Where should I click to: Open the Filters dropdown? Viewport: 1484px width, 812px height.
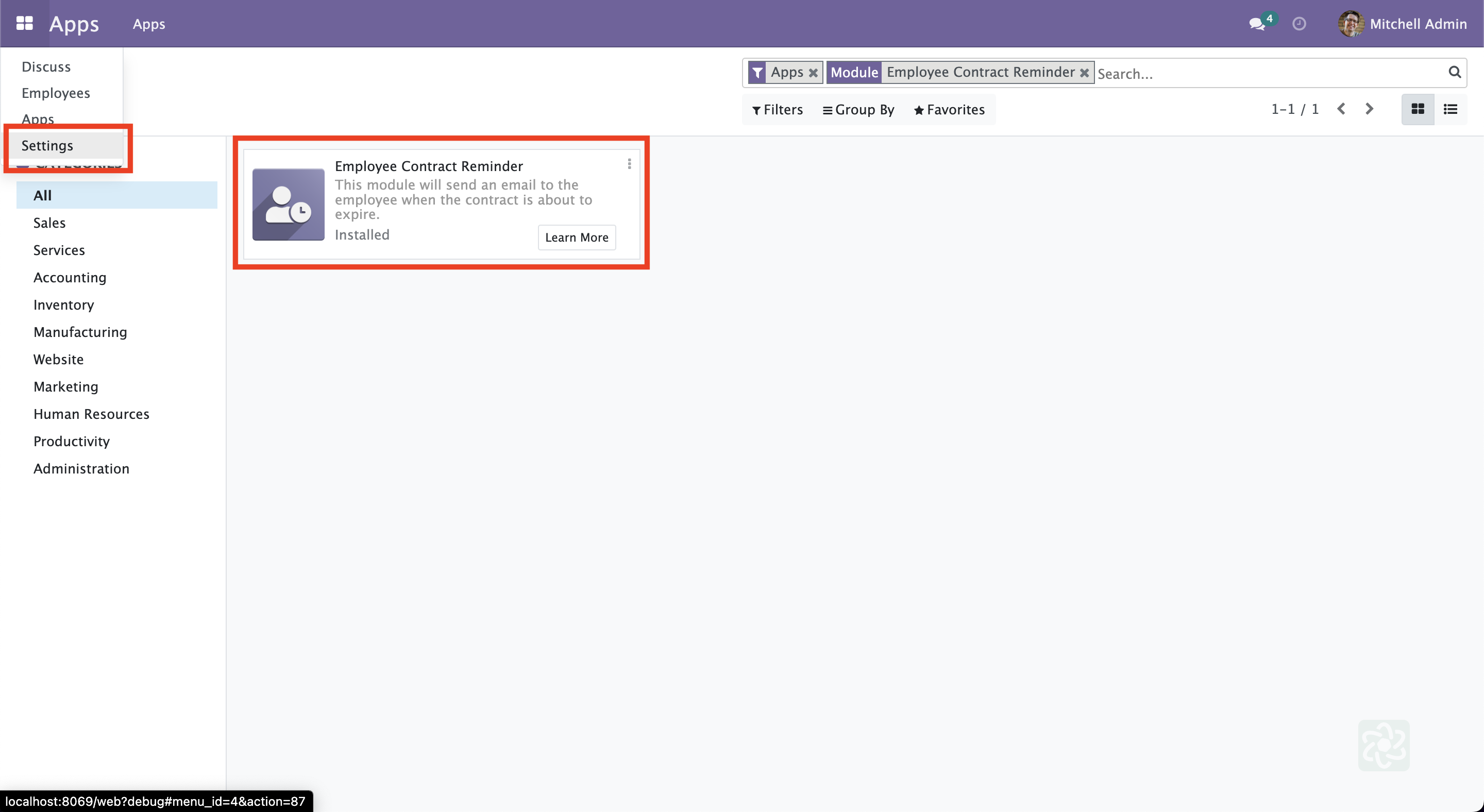click(777, 110)
